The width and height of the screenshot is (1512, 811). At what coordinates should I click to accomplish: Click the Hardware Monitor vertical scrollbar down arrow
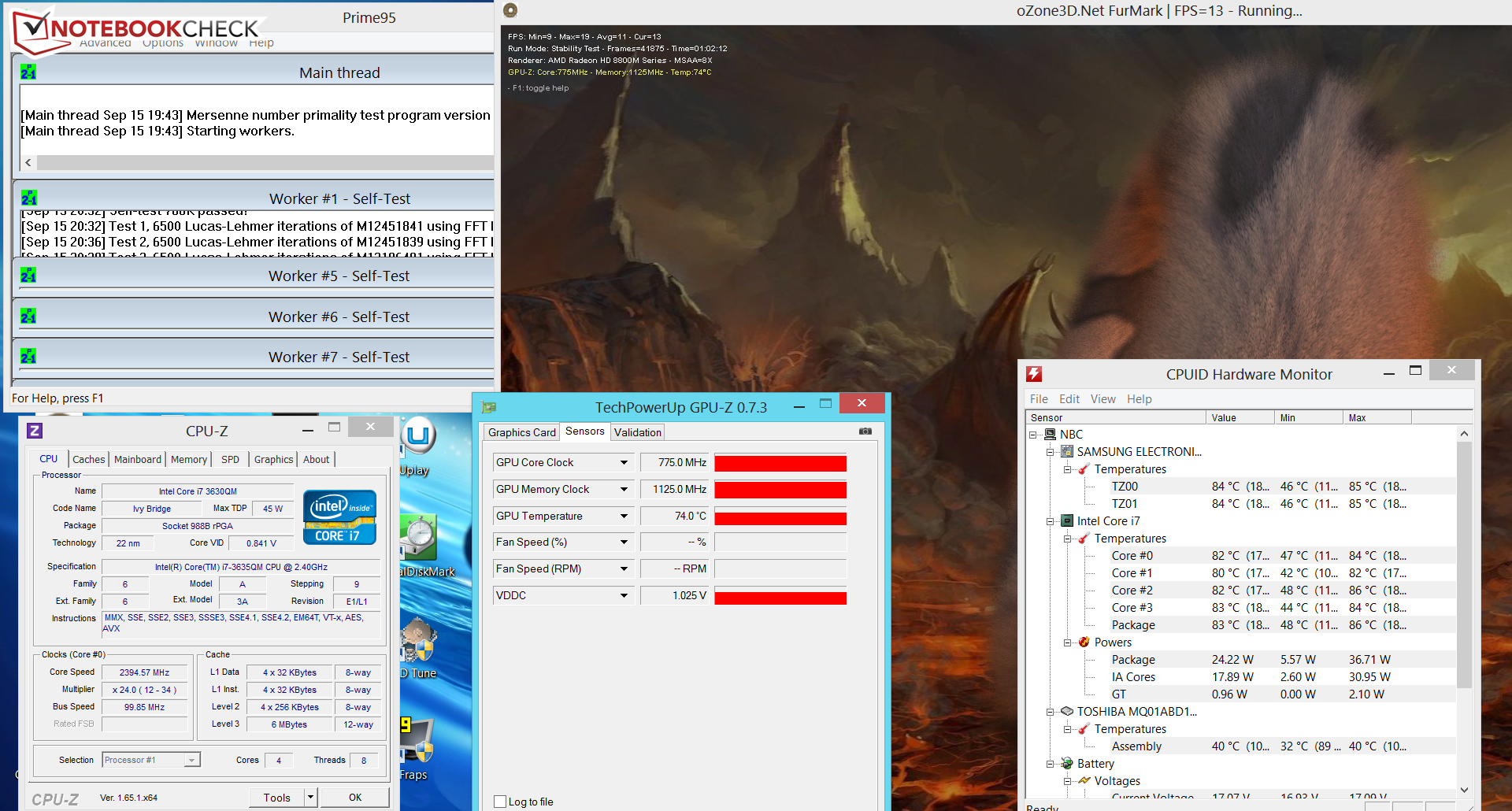pos(1464,790)
